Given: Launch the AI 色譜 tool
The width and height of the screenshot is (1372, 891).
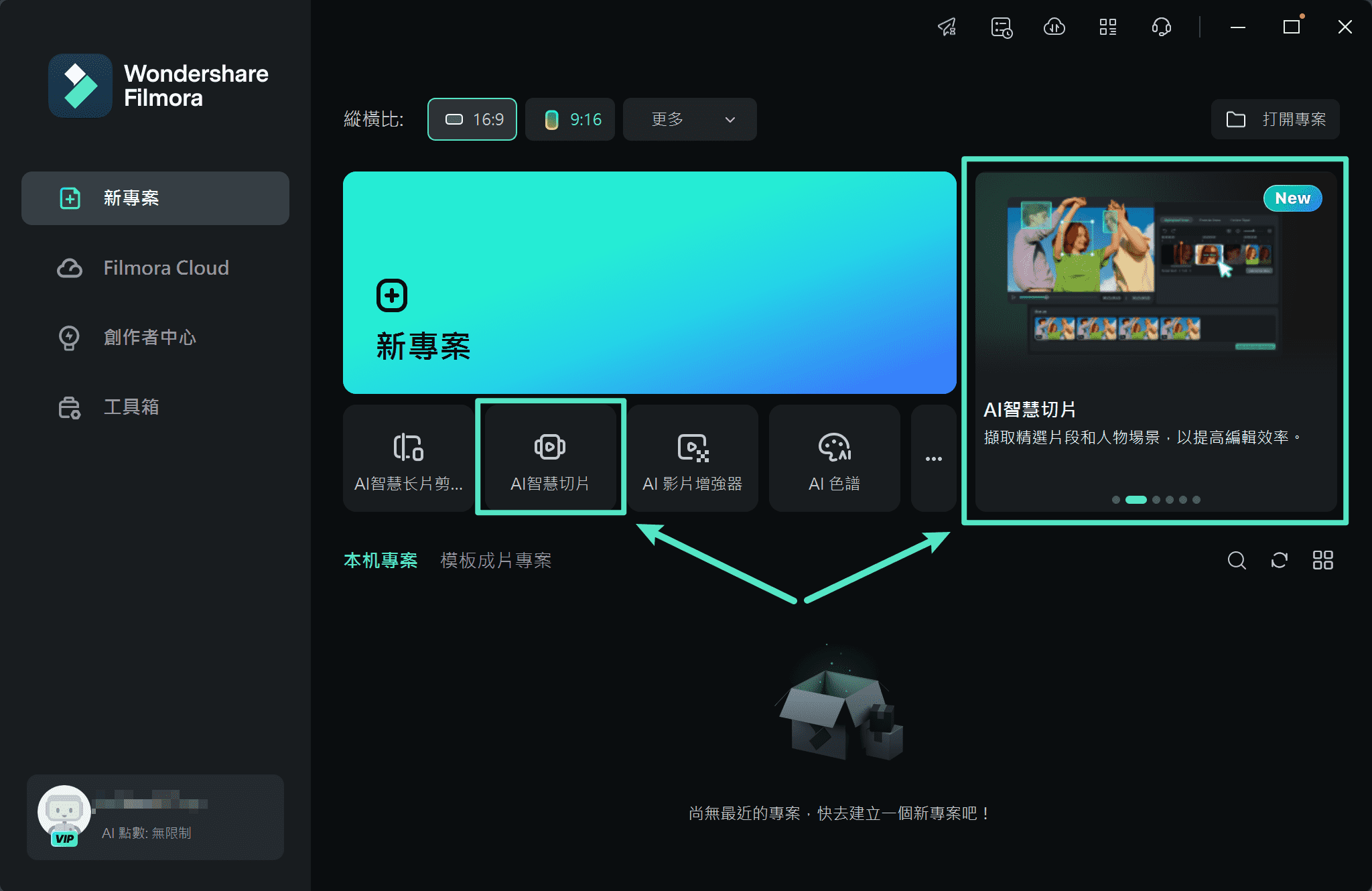Looking at the screenshot, I should (x=835, y=458).
